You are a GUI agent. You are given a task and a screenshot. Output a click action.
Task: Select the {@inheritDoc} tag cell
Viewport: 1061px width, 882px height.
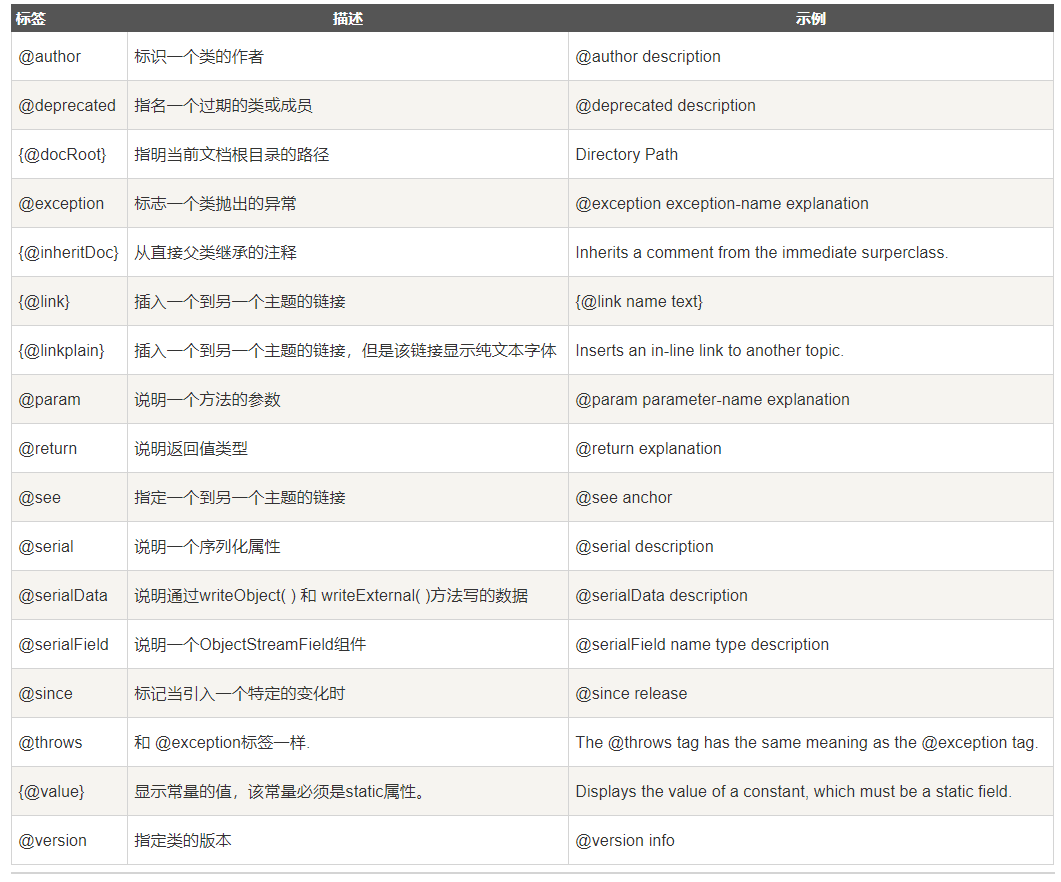(68, 252)
